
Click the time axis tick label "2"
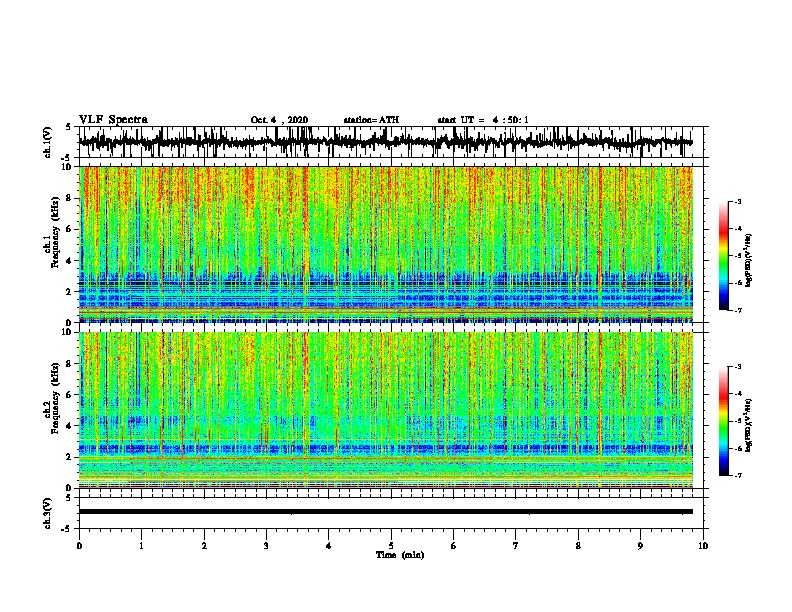coord(204,546)
